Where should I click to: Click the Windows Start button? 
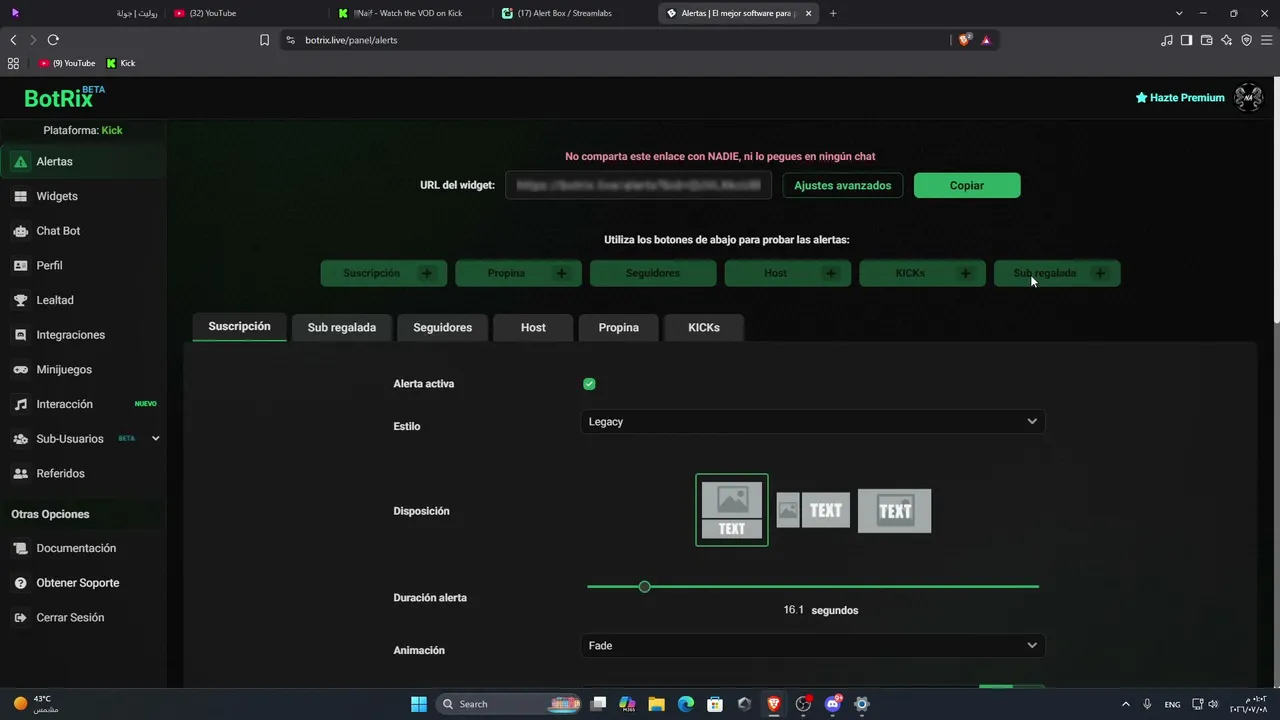tap(419, 704)
